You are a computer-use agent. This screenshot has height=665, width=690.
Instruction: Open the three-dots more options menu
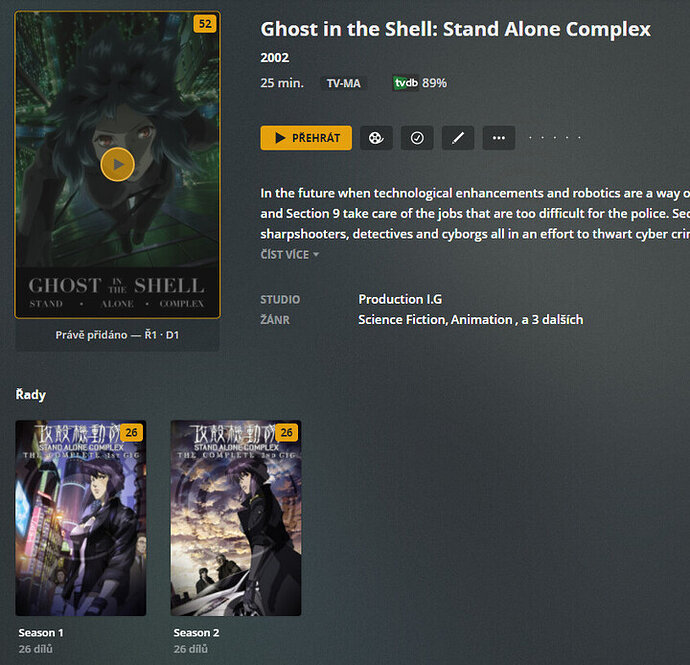click(499, 138)
